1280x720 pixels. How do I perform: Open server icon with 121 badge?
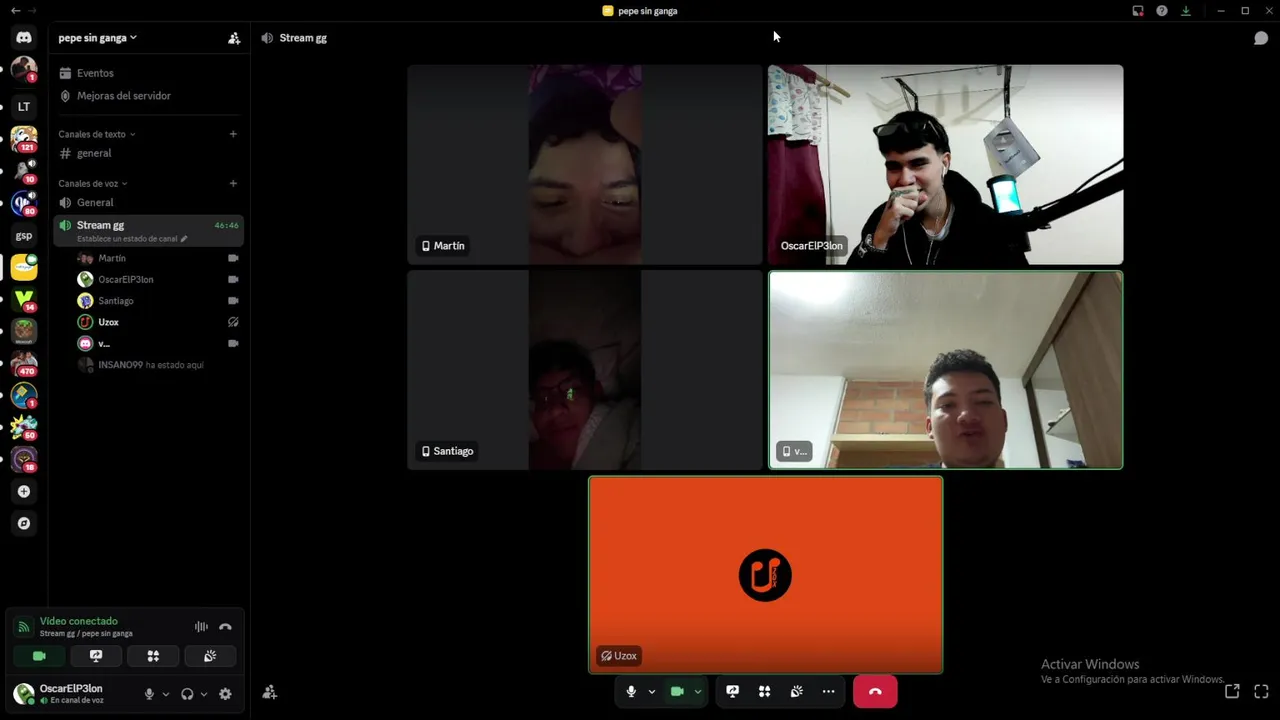pyautogui.click(x=24, y=138)
